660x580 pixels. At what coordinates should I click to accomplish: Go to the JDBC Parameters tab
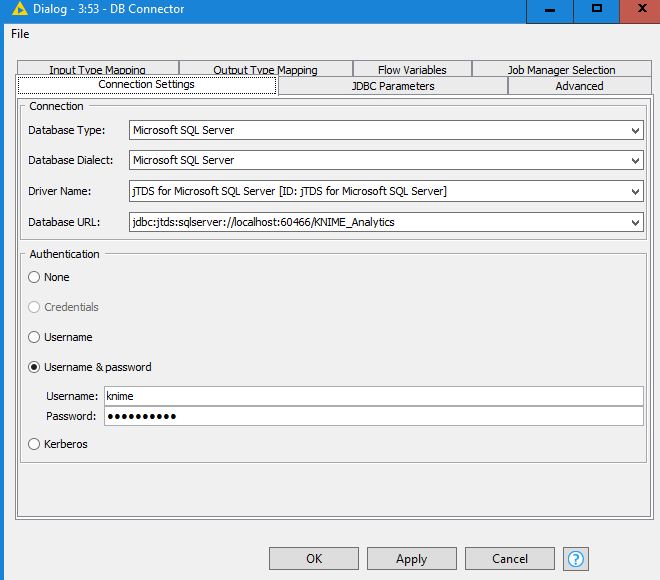point(393,86)
